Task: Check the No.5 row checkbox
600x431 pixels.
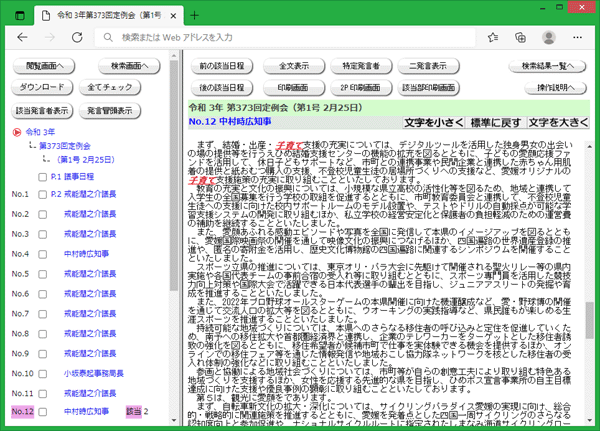Action: [x=42, y=274]
